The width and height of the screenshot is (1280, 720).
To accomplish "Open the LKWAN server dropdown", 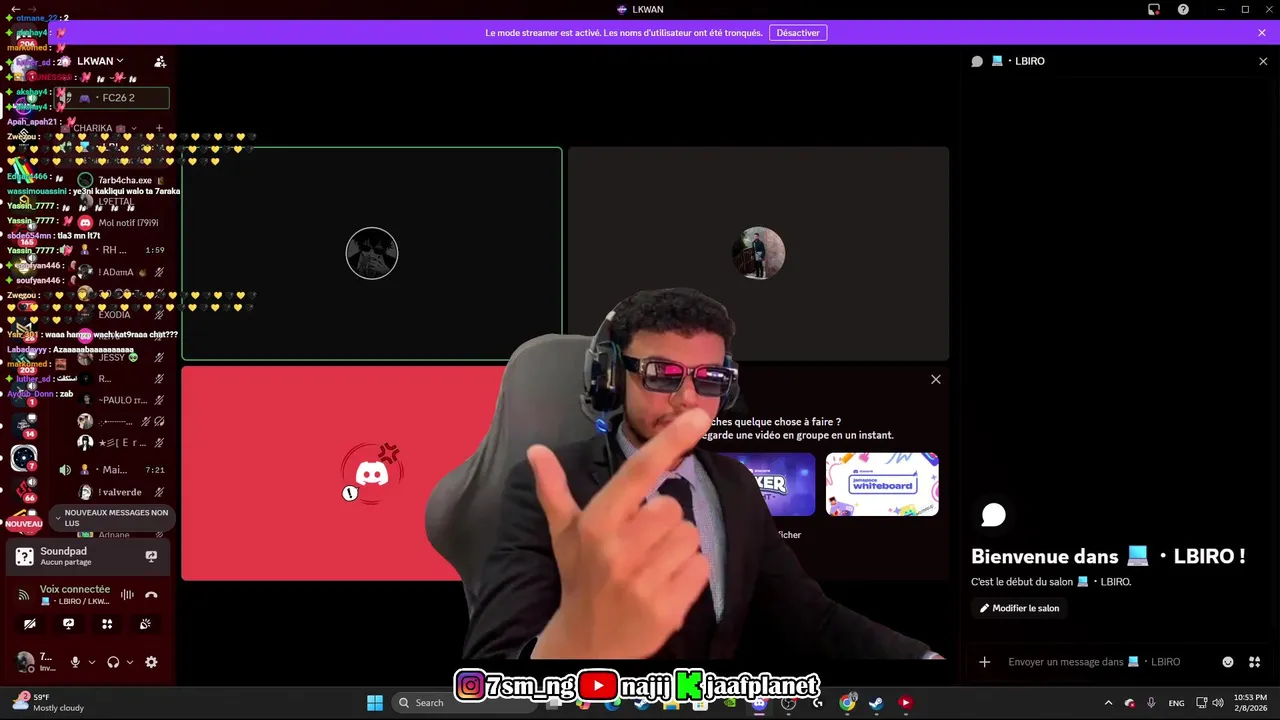I will point(100,61).
